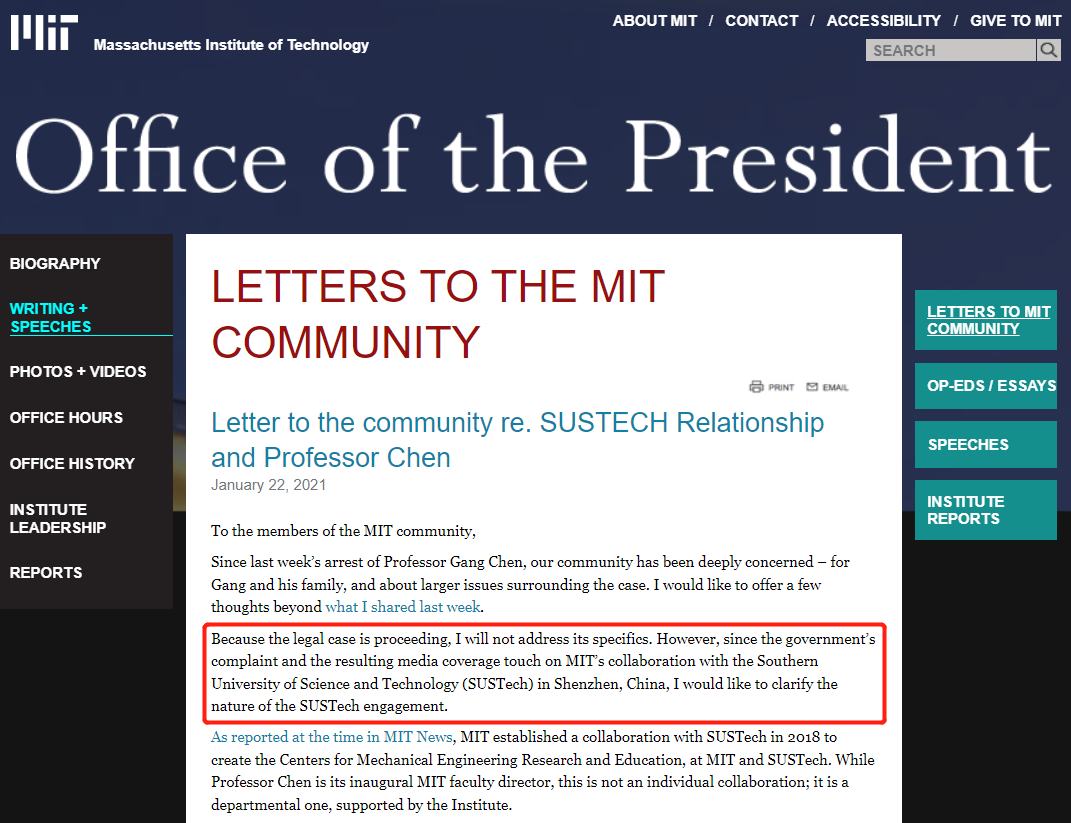The image size is (1071, 823).
Task: Follow 'what I shared last week' link
Action: pos(403,607)
